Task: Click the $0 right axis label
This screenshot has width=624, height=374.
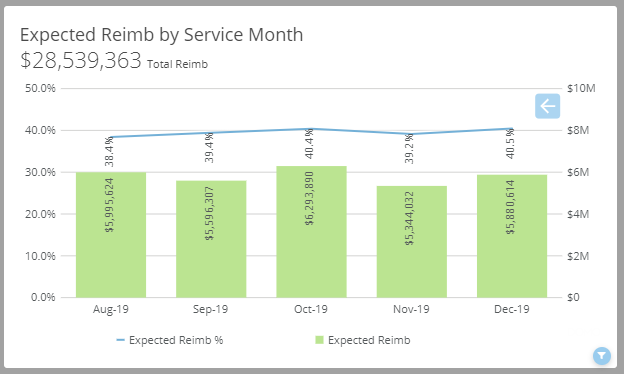Action: (x=573, y=297)
